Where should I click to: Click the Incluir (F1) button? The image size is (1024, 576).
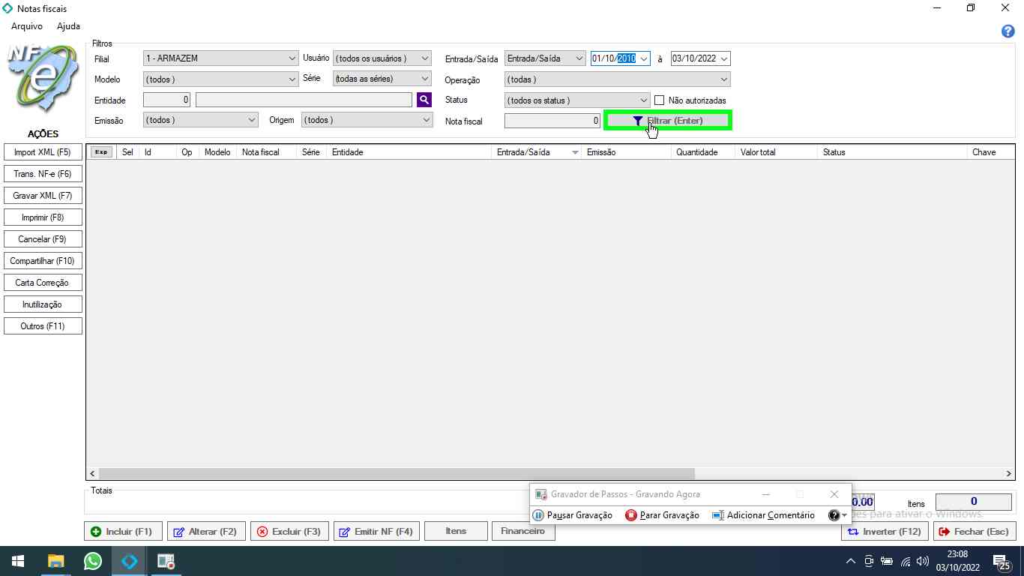[121, 532]
